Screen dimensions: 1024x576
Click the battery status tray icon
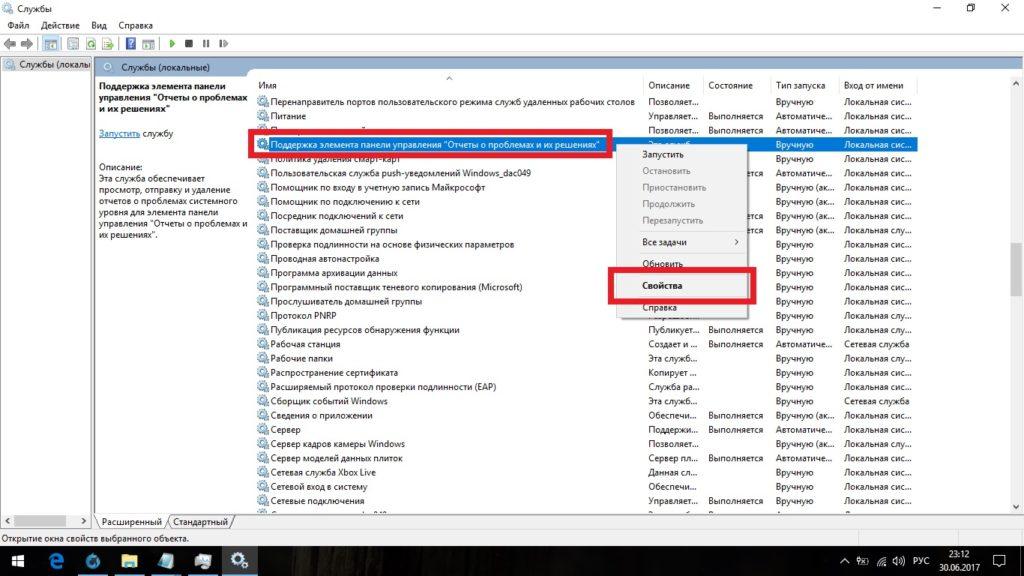pos(863,561)
